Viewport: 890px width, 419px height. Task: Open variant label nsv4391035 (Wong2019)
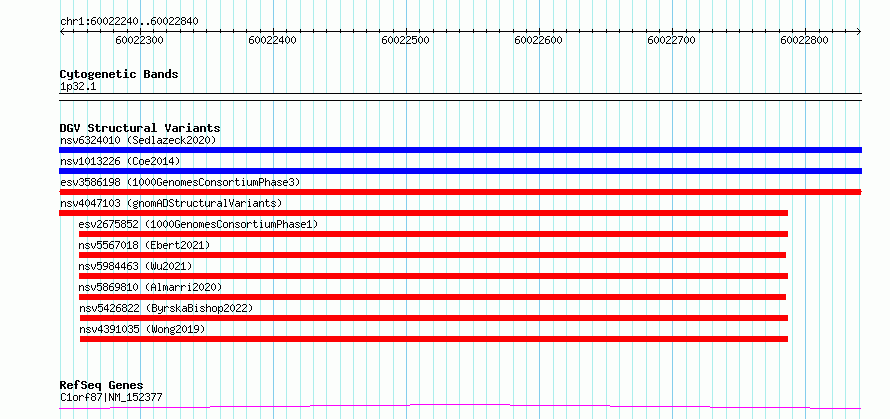pyautogui.click(x=142, y=329)
